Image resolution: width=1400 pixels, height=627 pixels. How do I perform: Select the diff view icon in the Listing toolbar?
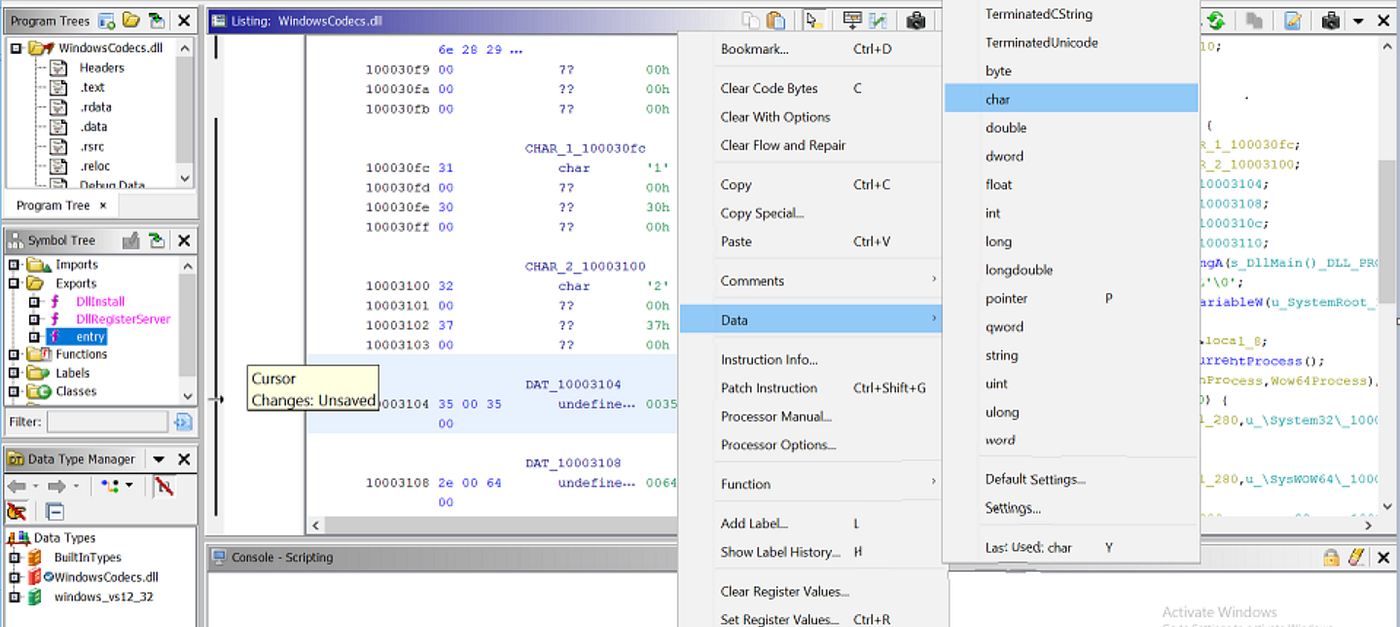click(878, 20)
